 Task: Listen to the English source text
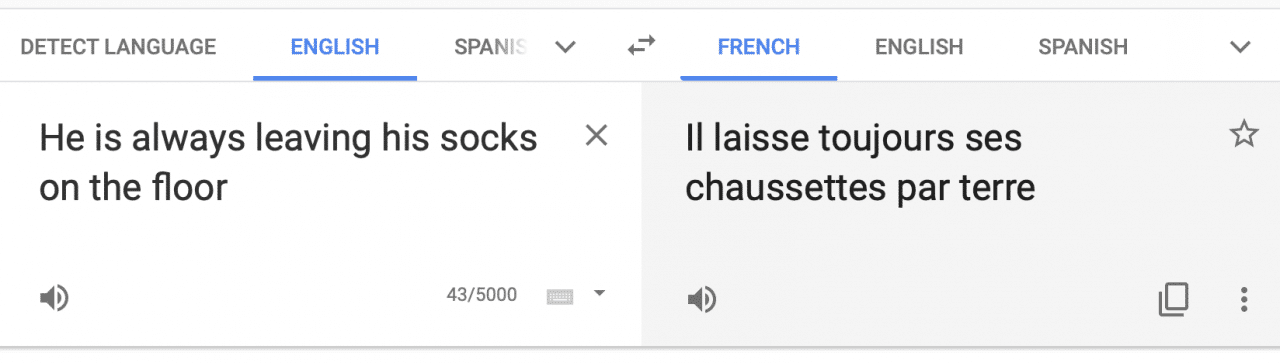[54, 298]
